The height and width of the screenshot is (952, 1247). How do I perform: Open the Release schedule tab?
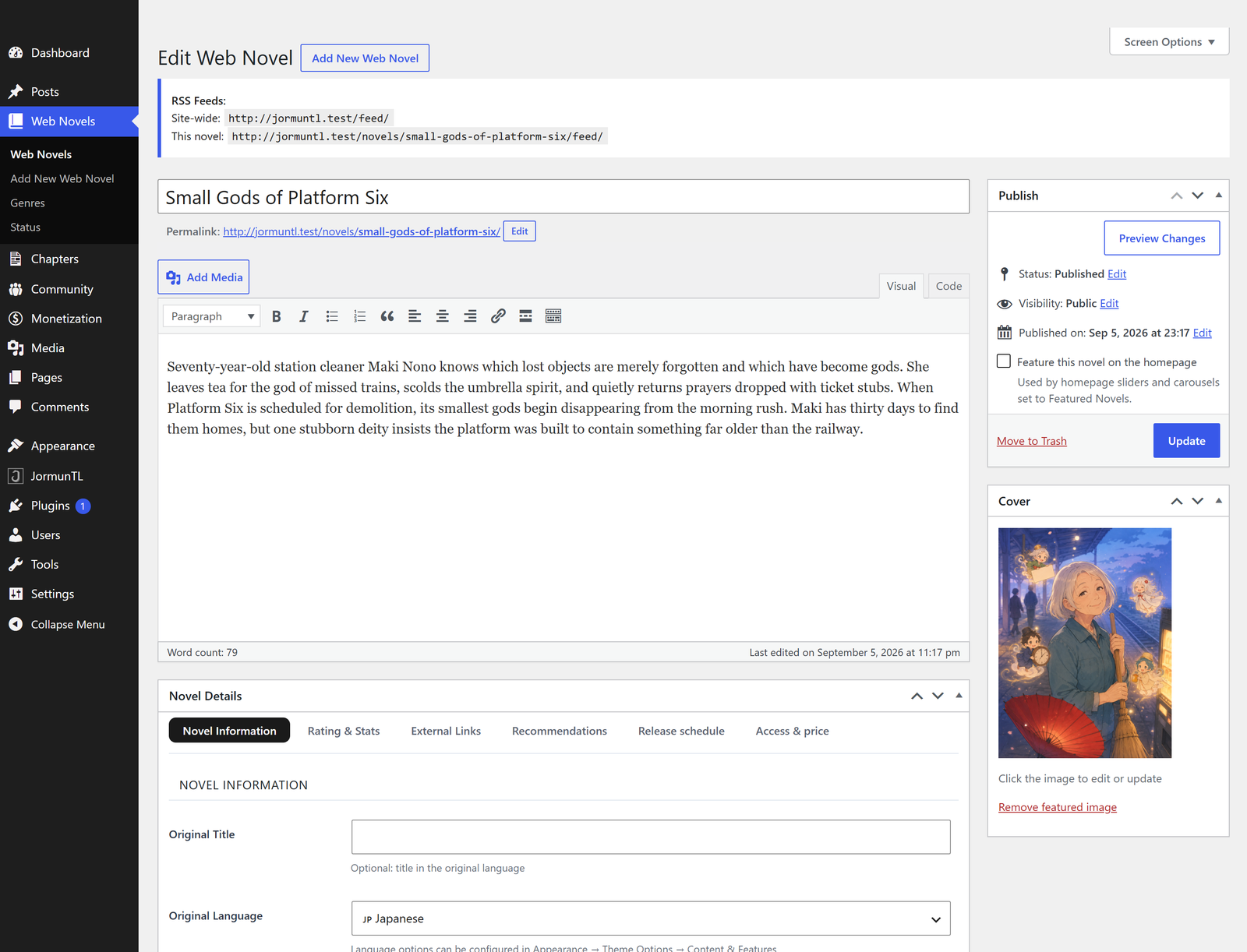point(681,731)
